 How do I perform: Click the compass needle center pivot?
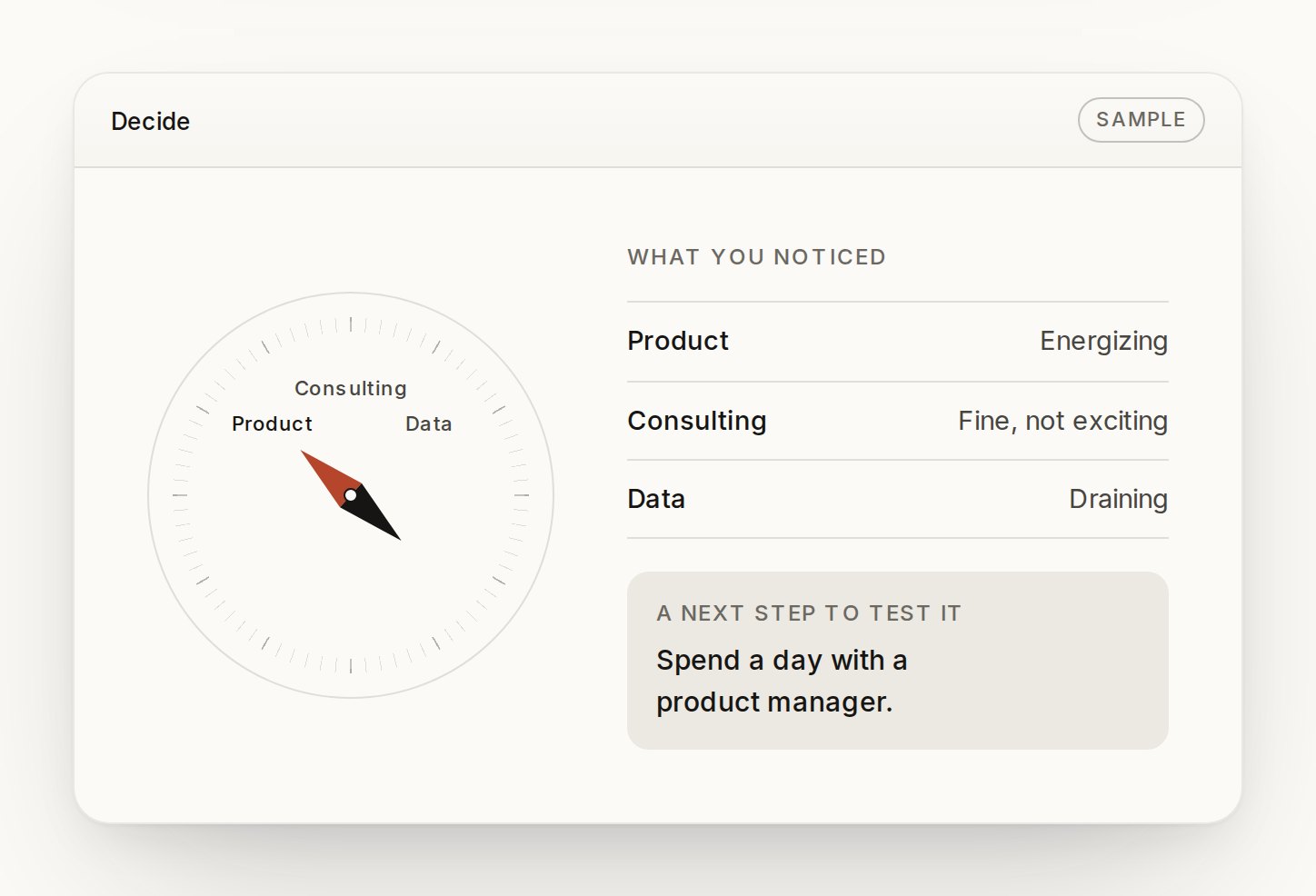(351, 495)
